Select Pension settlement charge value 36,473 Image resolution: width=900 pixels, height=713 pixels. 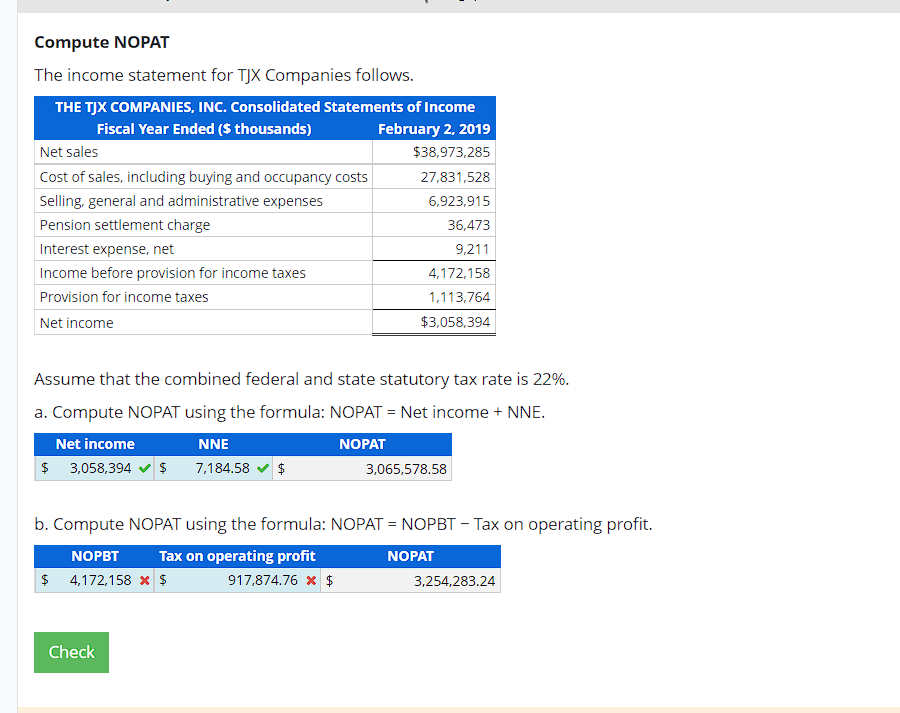(469, 225)
